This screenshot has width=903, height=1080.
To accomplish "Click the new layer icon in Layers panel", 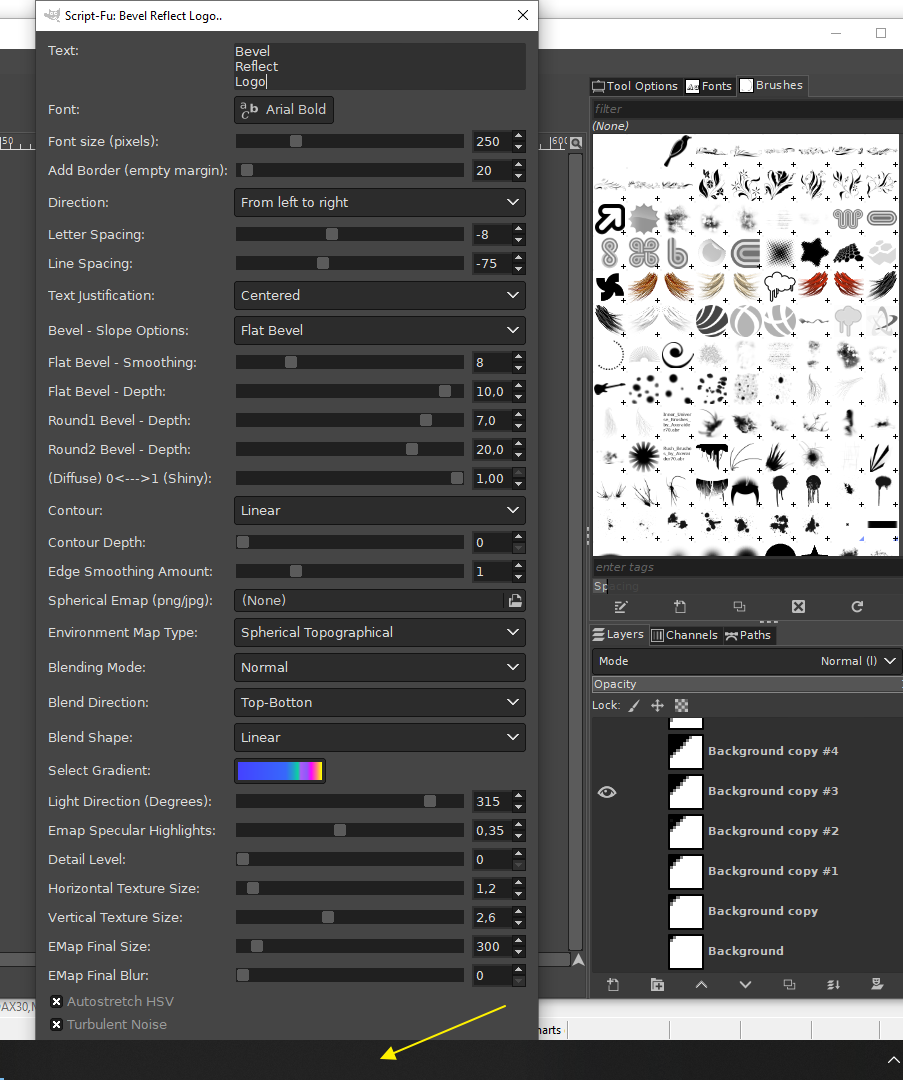I will click(613, 984).
